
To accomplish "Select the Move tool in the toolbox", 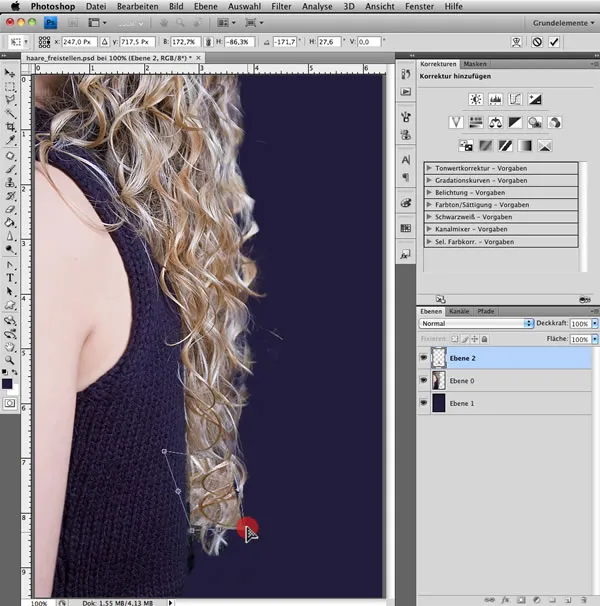I will pyautogui.click(x=11, y=74).
